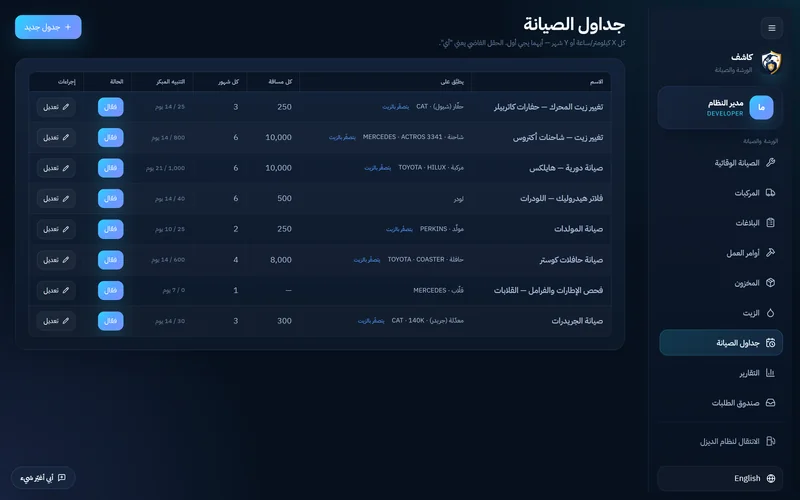The image size is (800, 500).
Task: Click the chat icon in أبي أغير شيء
Action: click(62, 478)
